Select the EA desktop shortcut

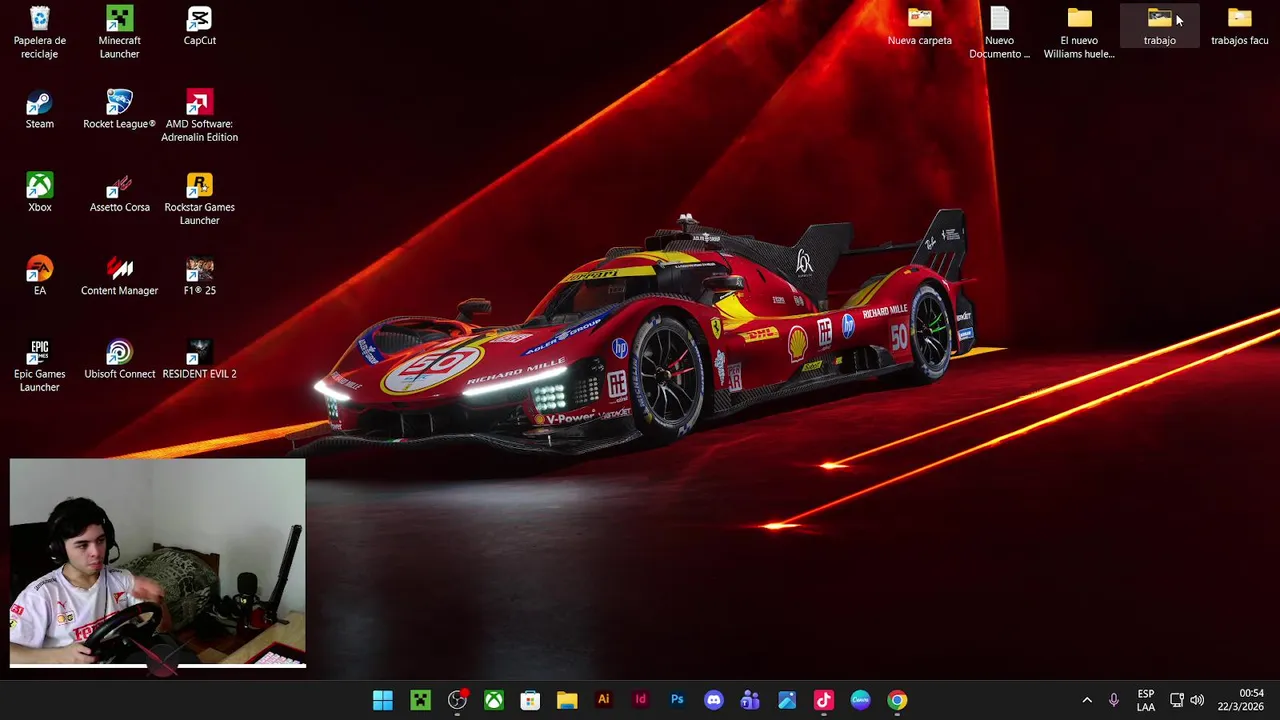coord(39,276)
